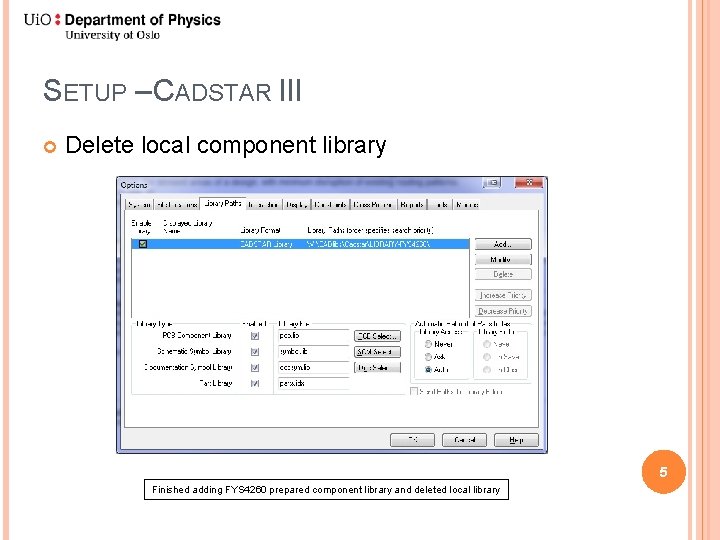Click the Increase Priority button
Screen dimensions: 720x540
point(503,295)
